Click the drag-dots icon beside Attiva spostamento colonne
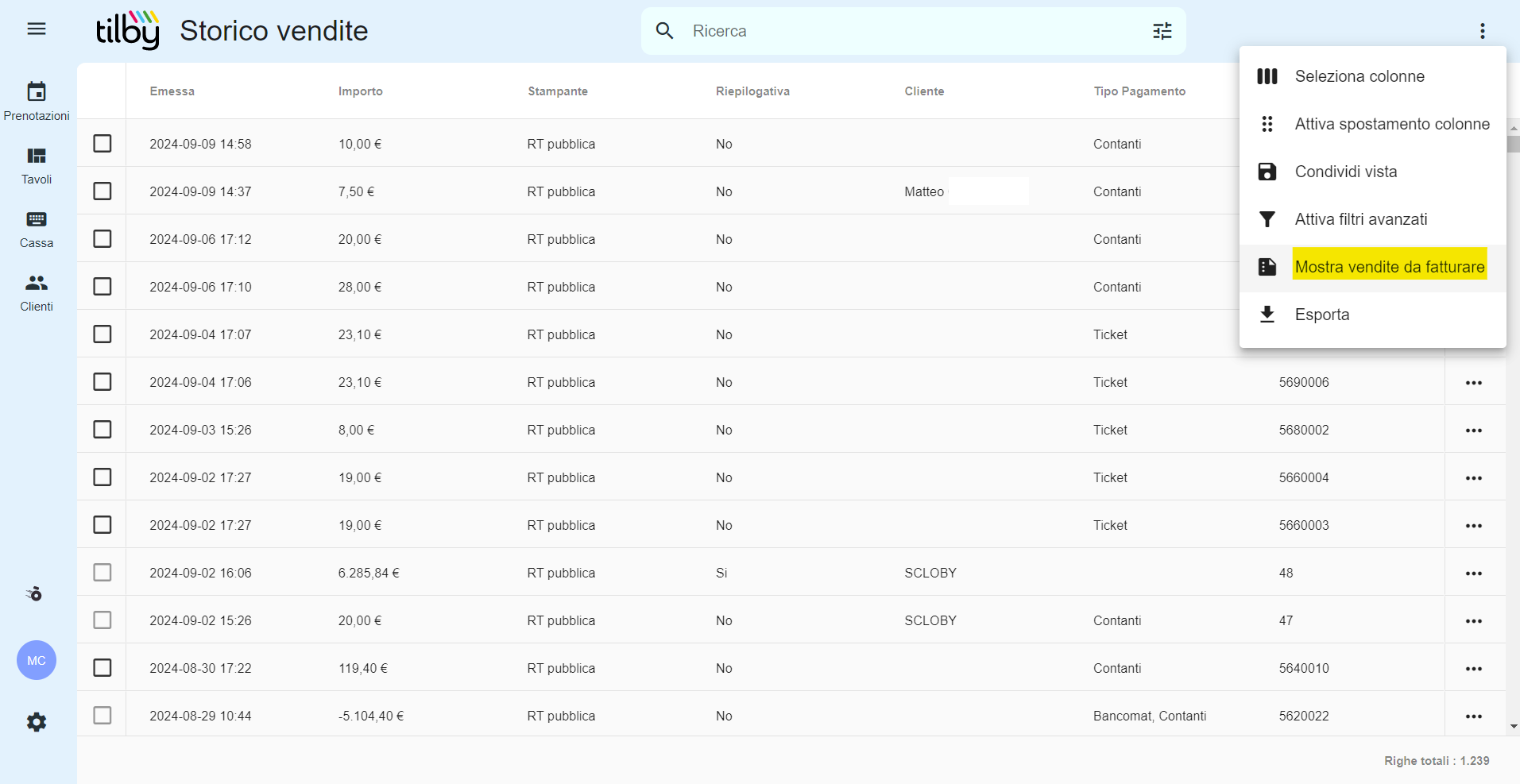1520x784 pixels. click(x=1267, y=124)
